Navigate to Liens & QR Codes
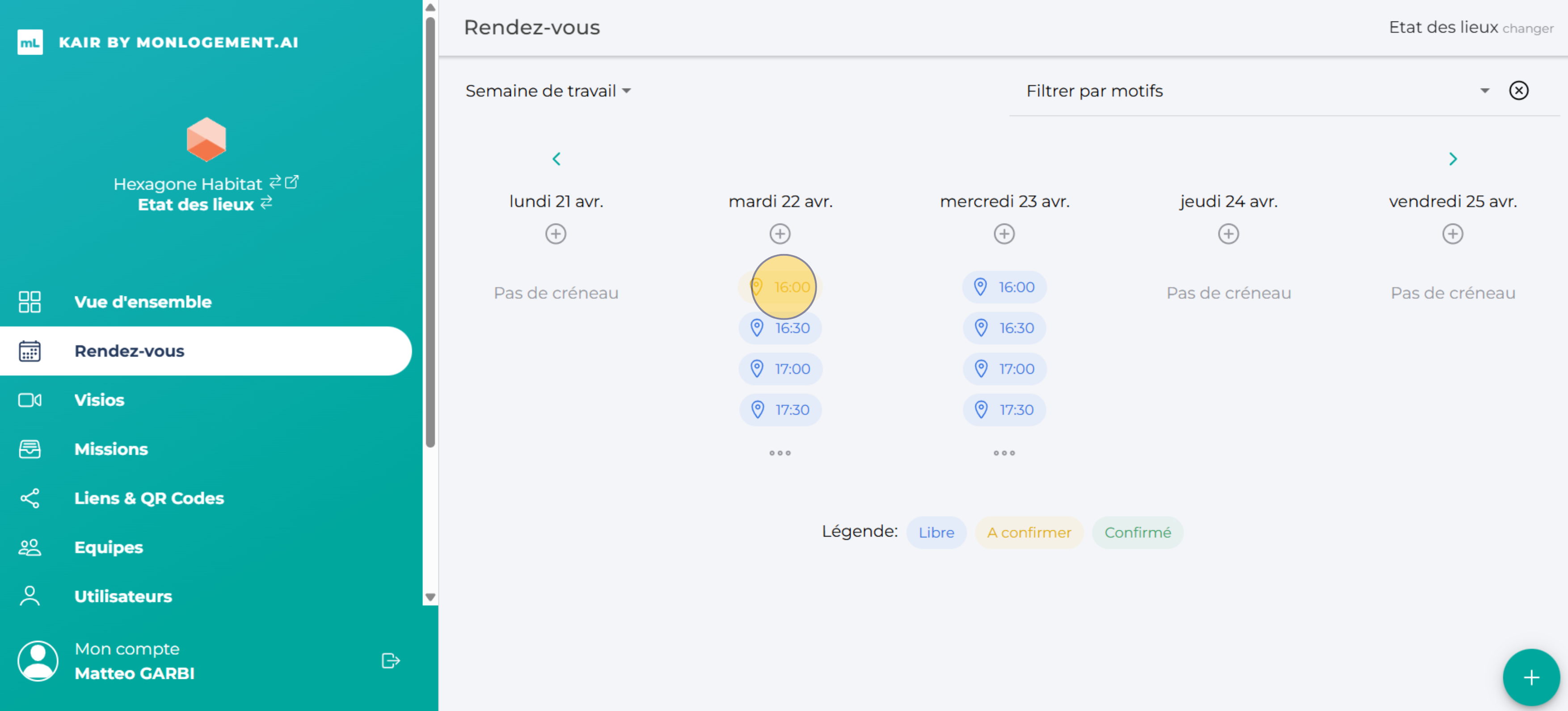This screenshot has width=1568, height=711. click(148, 498)
